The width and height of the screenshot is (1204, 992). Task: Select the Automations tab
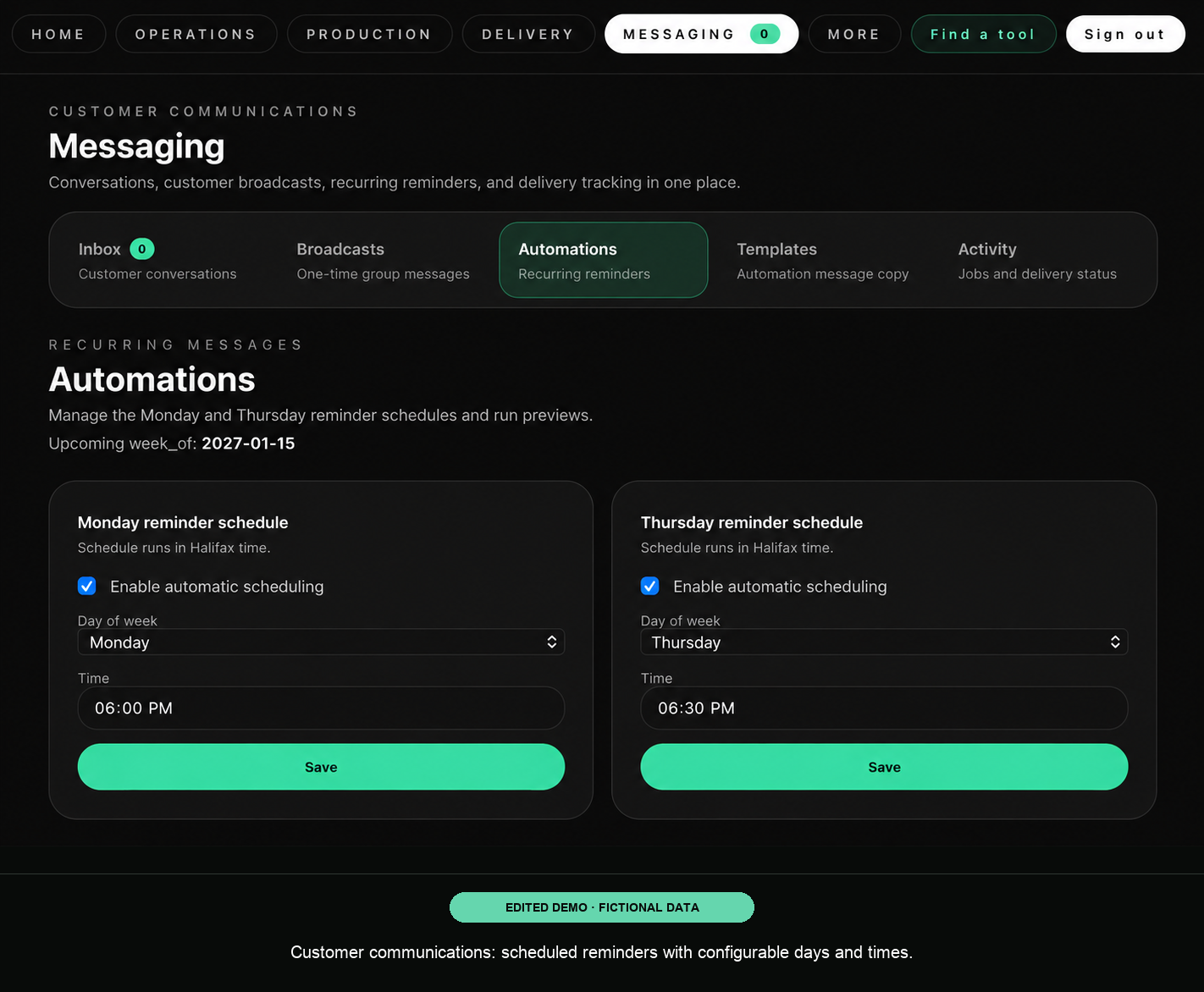coord(604,260)
